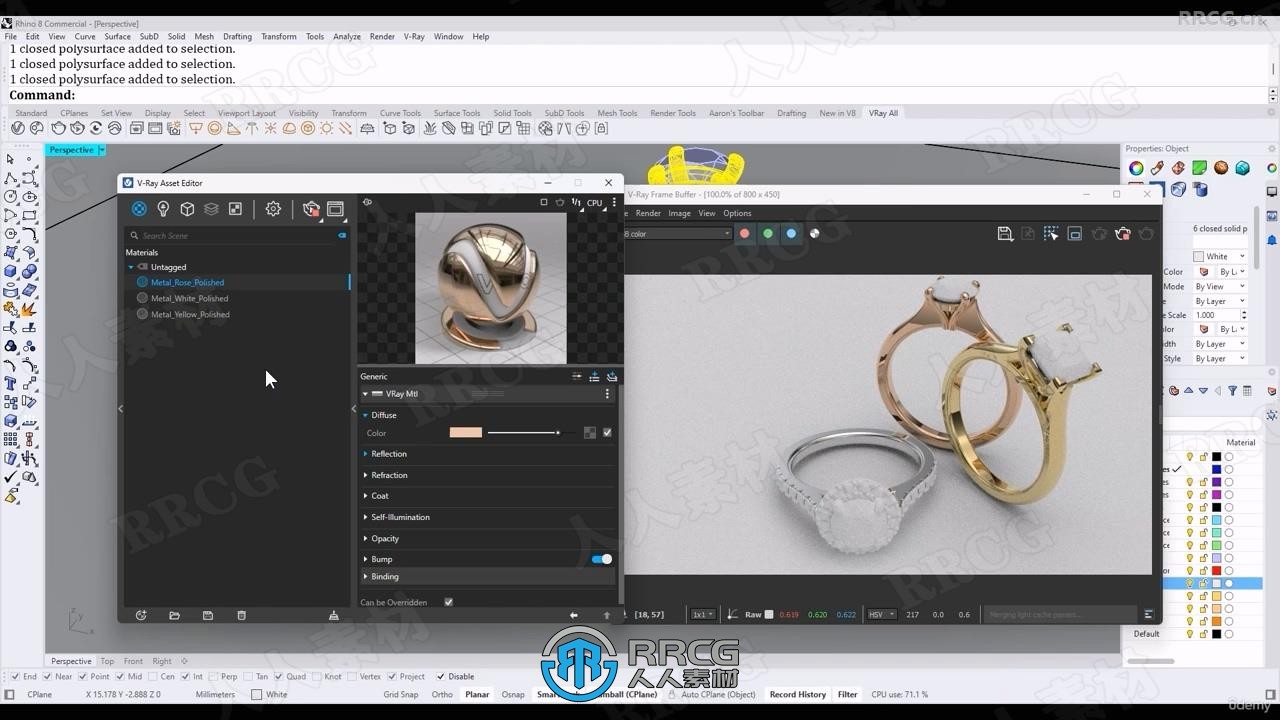Click material preview options three-dot menu
The width and height of the screenshot is (1280, 720).
[x=614, y=202]
